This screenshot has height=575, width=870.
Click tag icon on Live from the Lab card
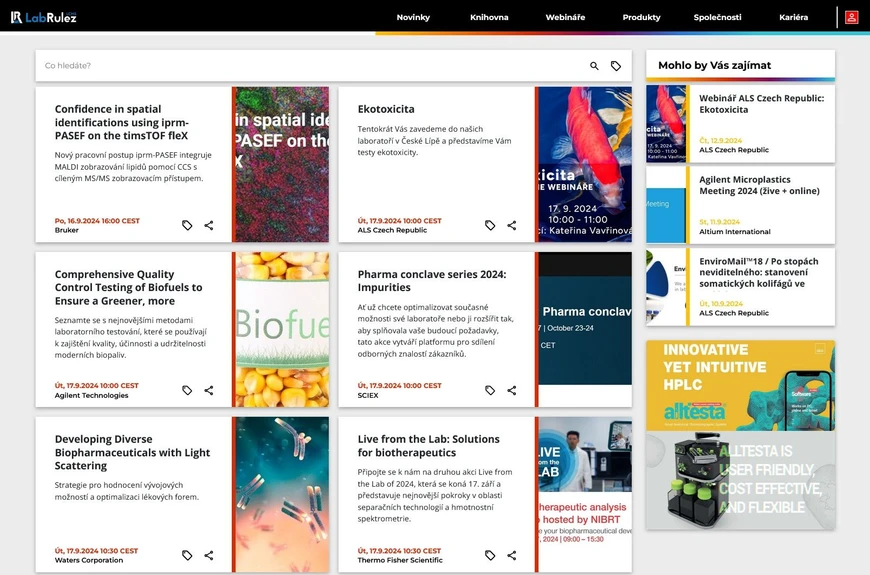click(x=490, y=555)
